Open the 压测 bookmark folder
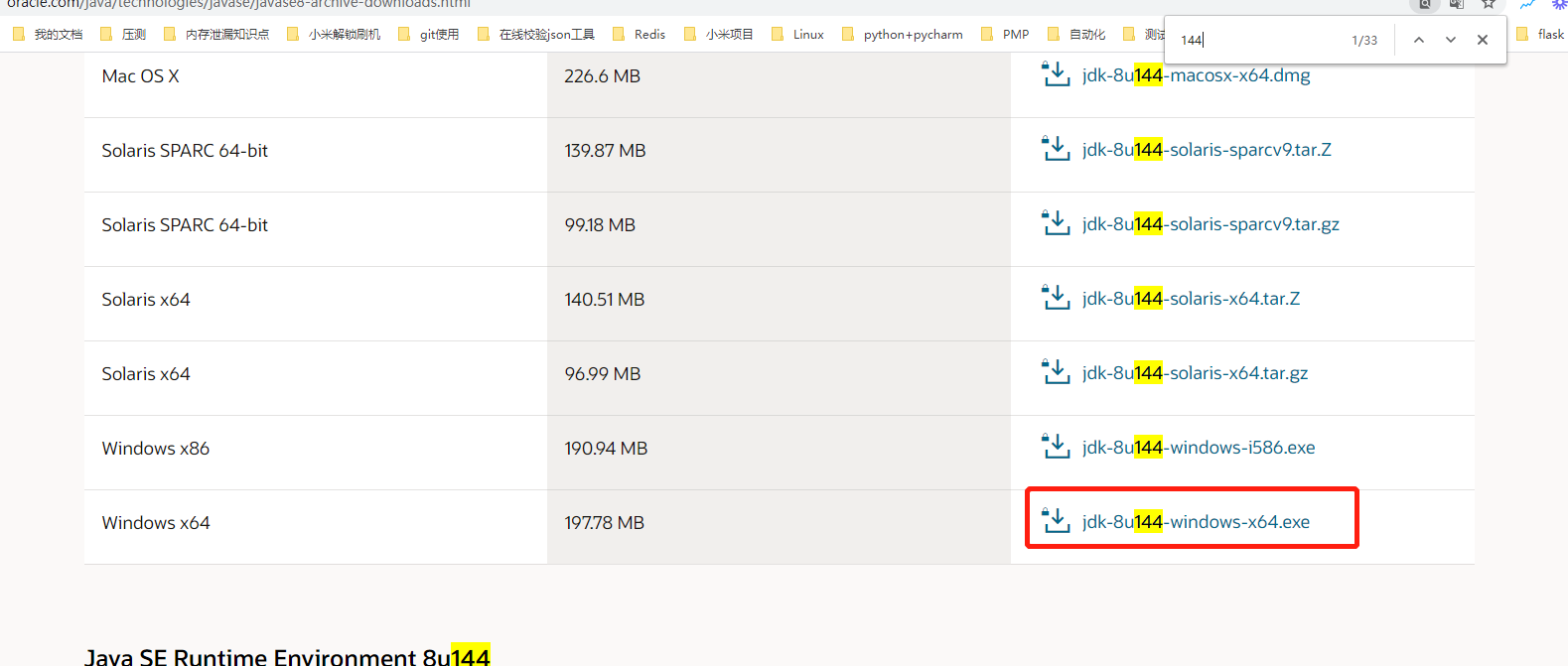Image resolution: width=1568 pixels, height=666 pixels. click(123, 34)
